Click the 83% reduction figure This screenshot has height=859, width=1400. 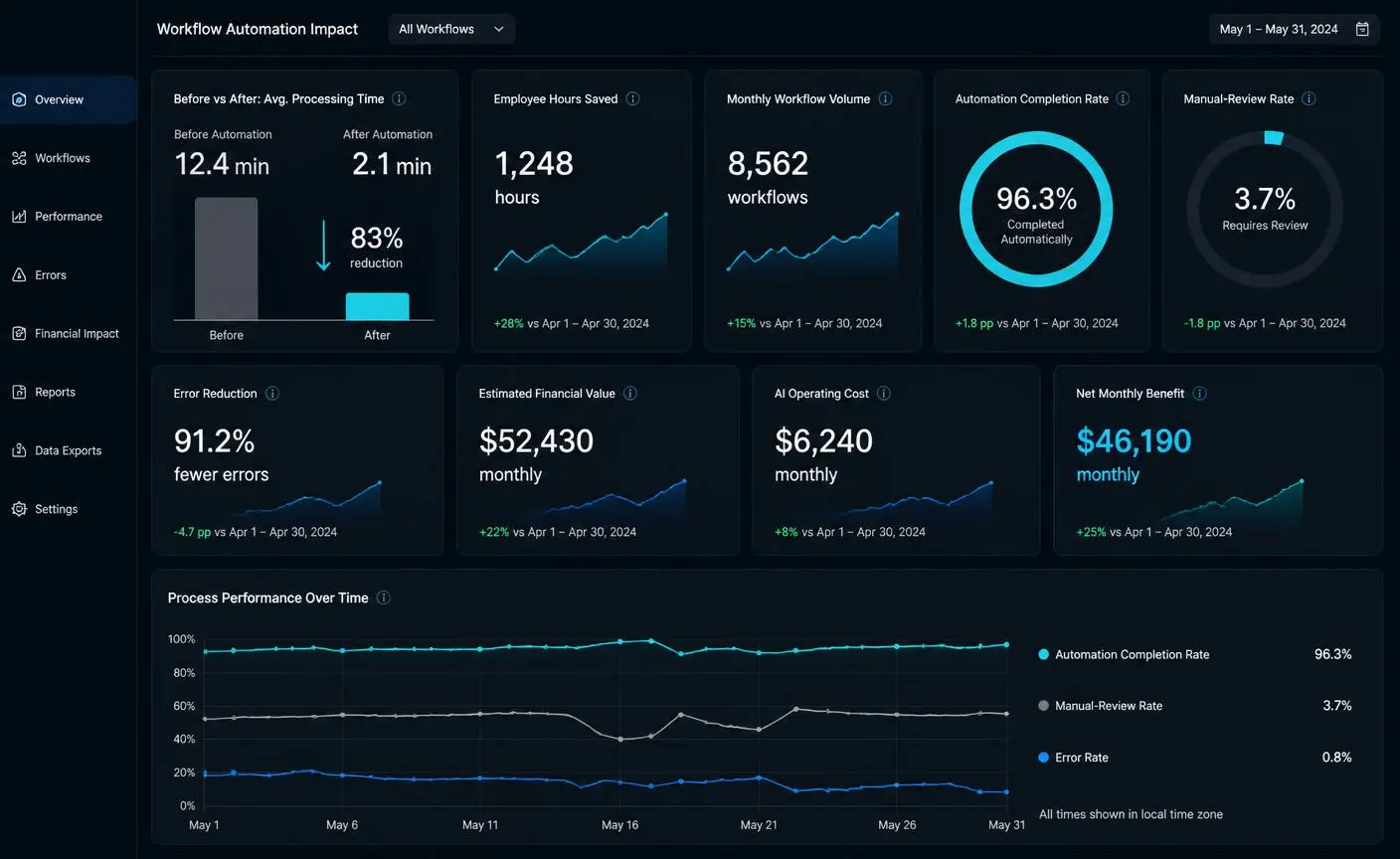coord(377,239)
